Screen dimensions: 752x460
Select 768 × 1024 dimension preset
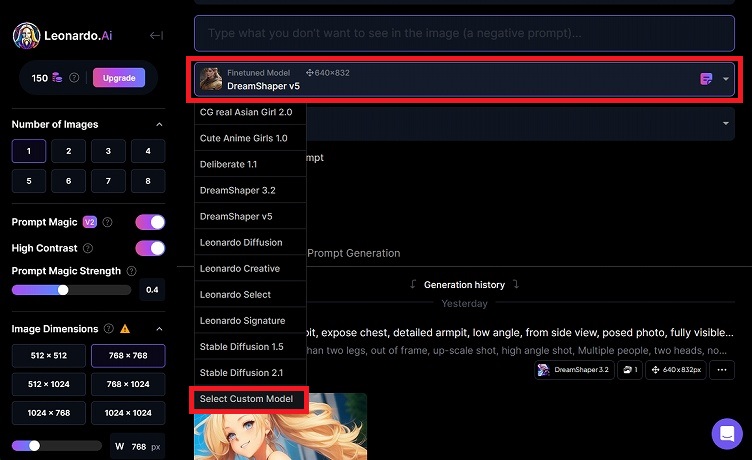[128, 384]
